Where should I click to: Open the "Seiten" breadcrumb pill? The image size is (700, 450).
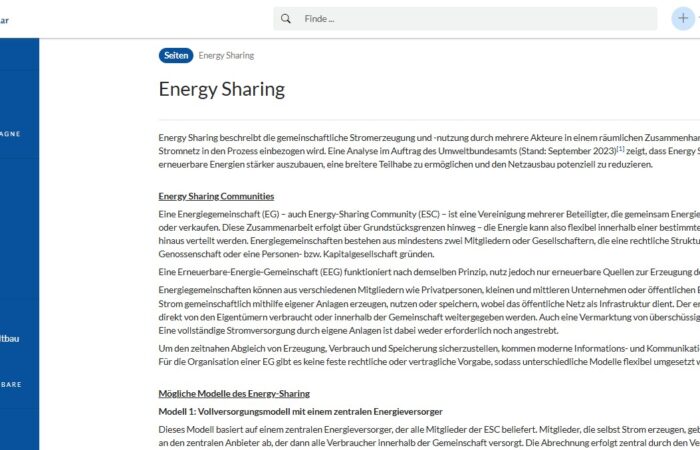(175, 56)
